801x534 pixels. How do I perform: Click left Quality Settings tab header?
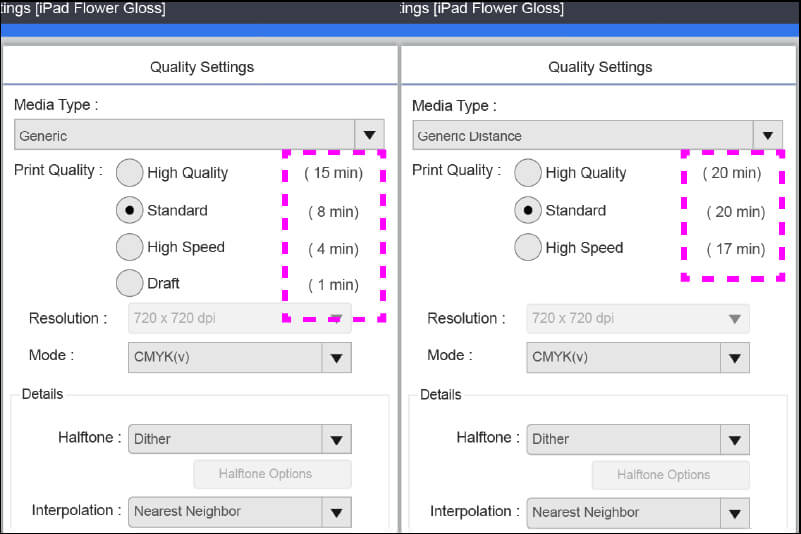[202, 67]
